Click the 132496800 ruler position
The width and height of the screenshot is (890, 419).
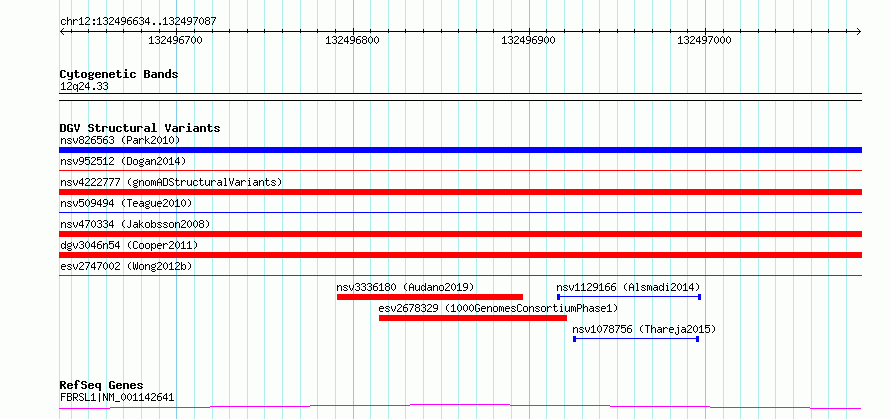[352, 40]
